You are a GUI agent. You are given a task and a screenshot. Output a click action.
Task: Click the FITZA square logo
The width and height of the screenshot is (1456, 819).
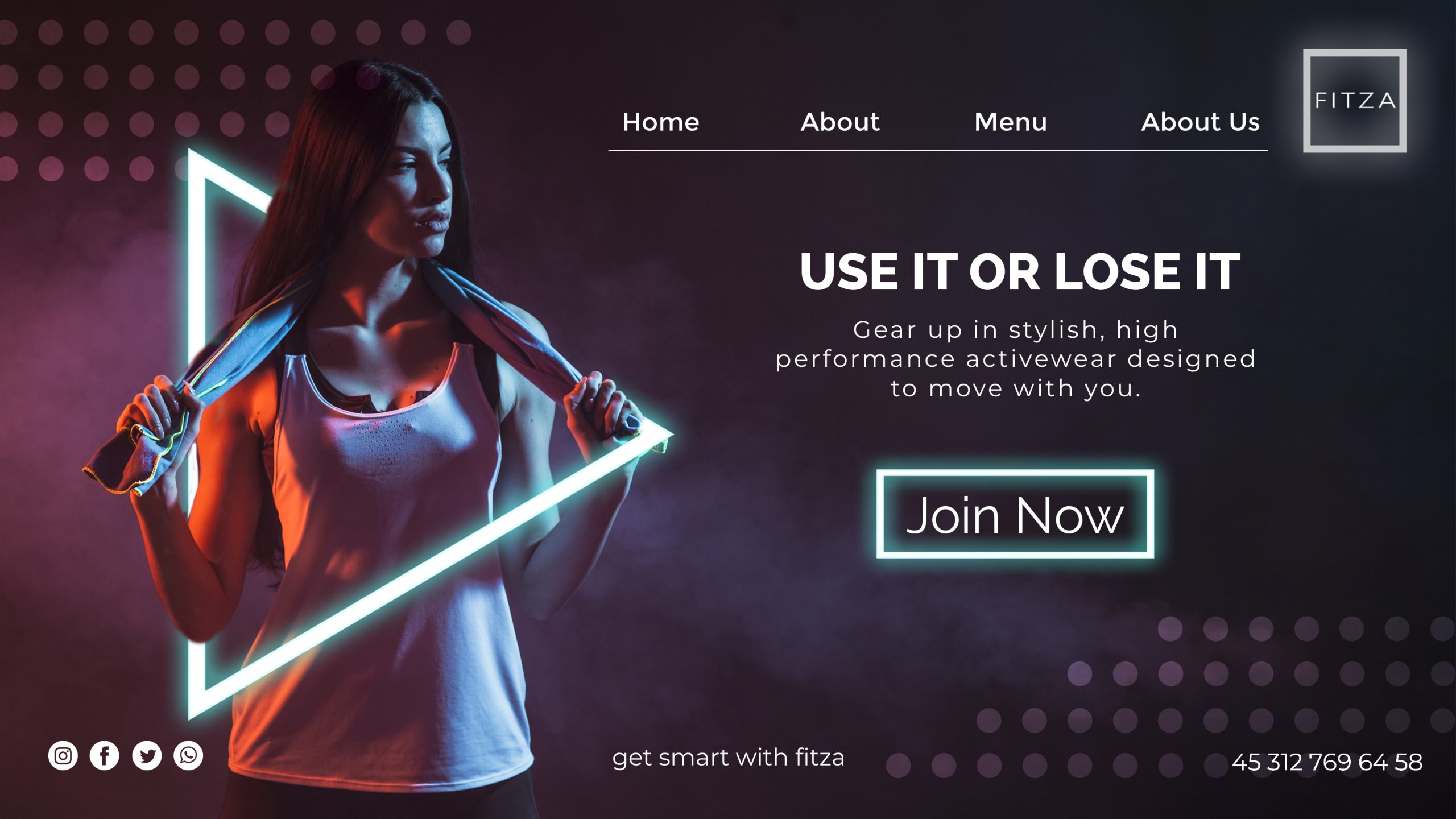[x=1355, y=101]
